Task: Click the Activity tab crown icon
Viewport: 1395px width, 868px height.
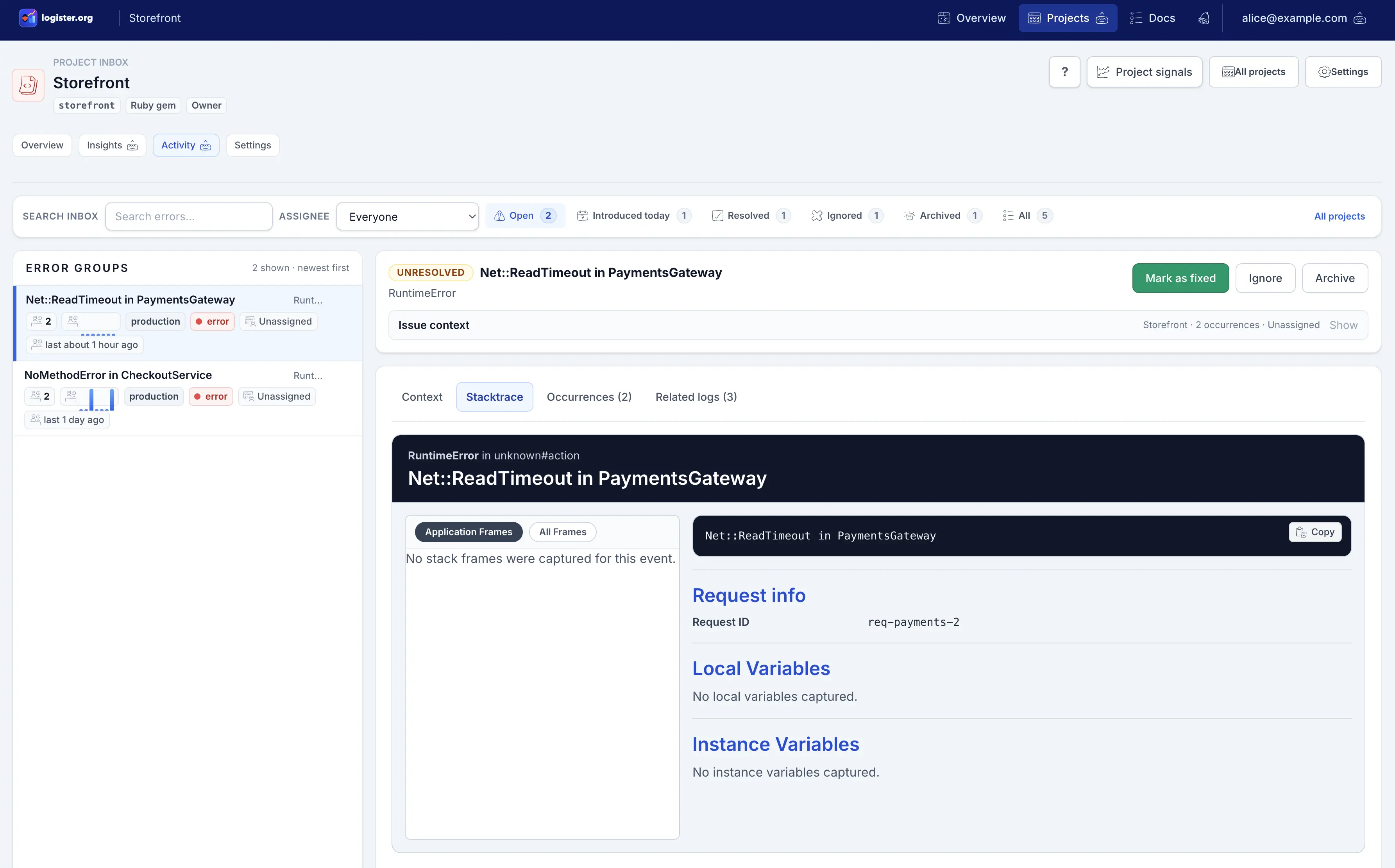Action: coord(206,145)
